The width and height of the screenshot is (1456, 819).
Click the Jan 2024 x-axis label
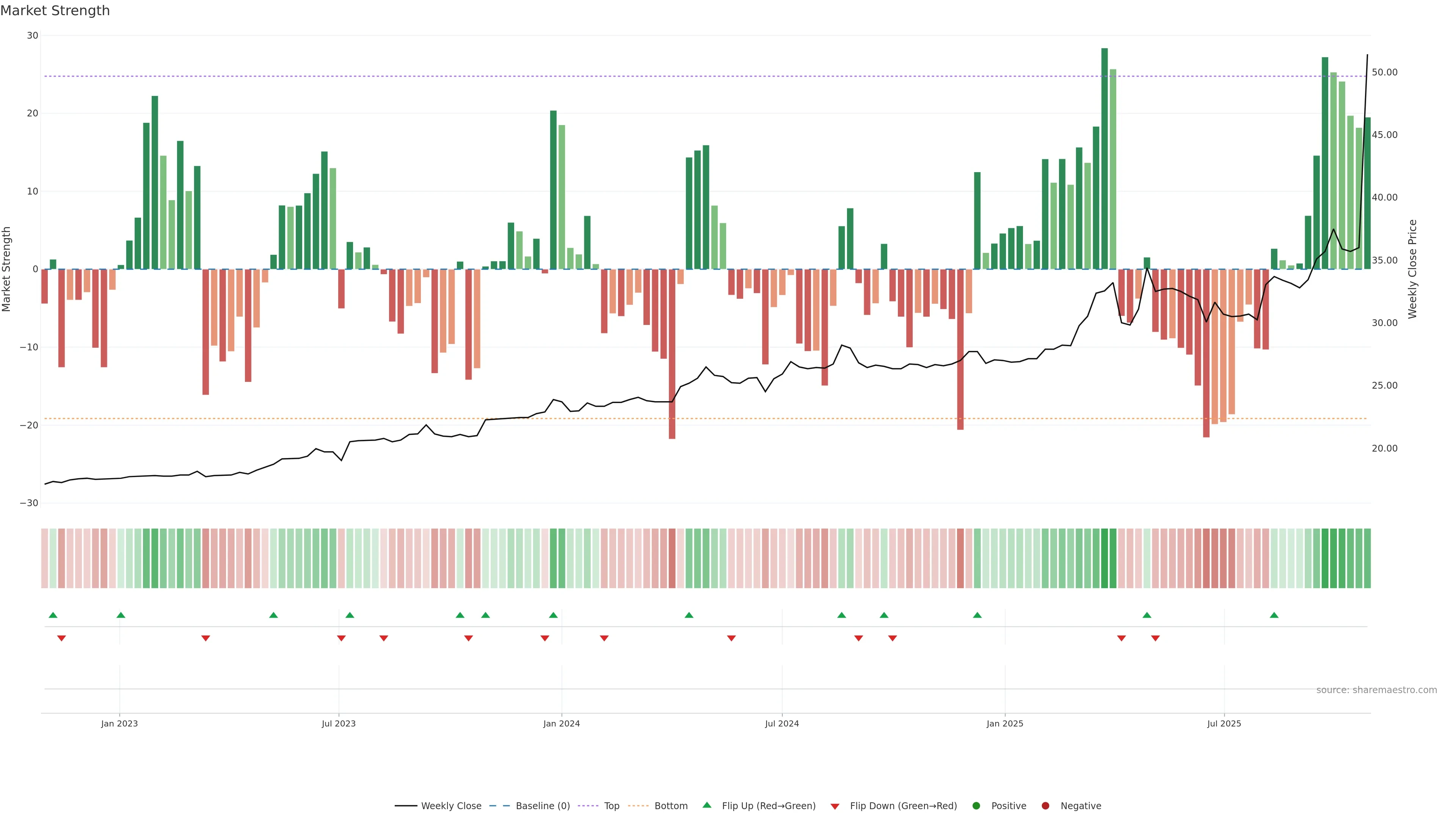point(561,723)
